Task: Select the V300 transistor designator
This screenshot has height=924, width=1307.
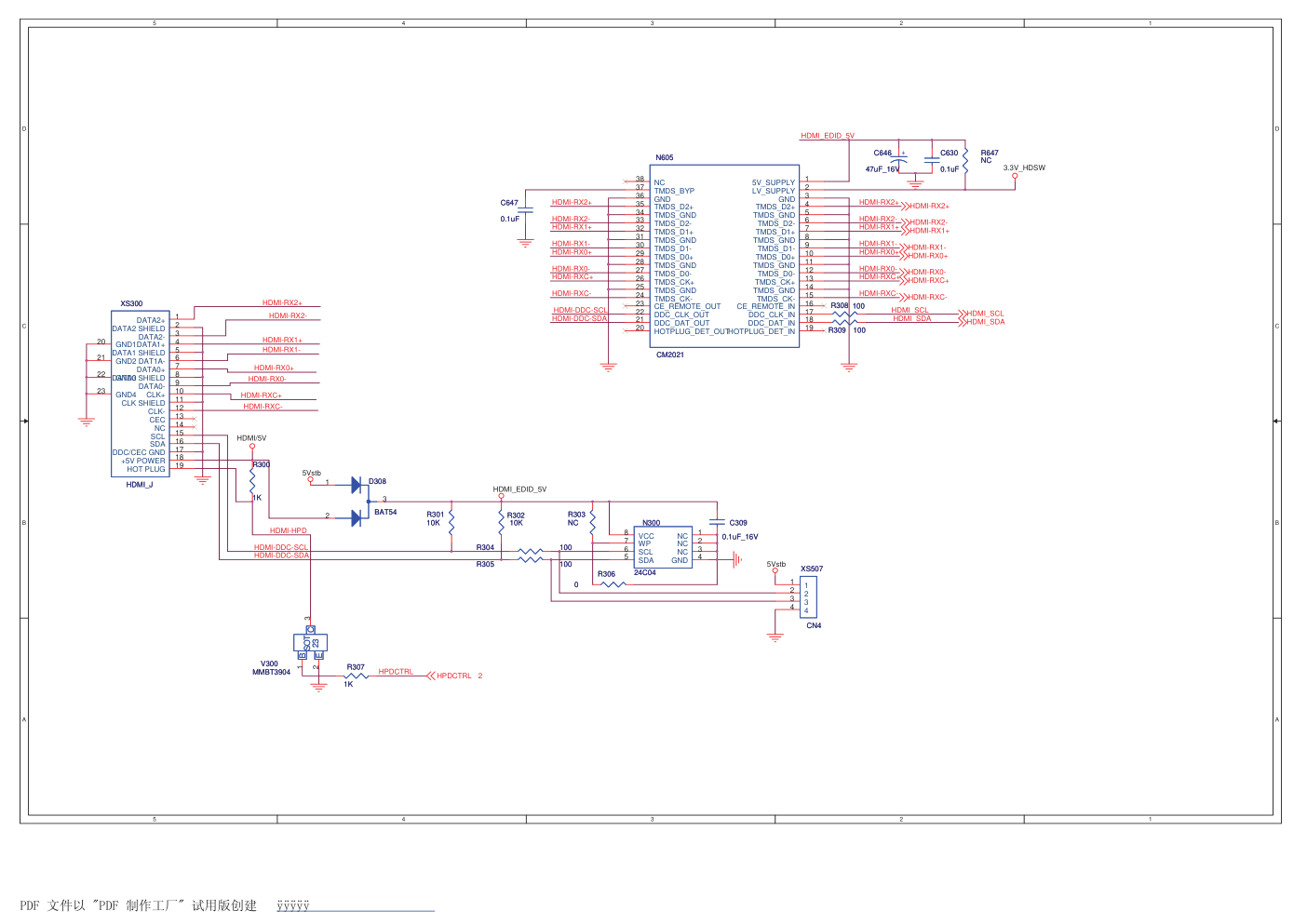Action: pos(269,664)
